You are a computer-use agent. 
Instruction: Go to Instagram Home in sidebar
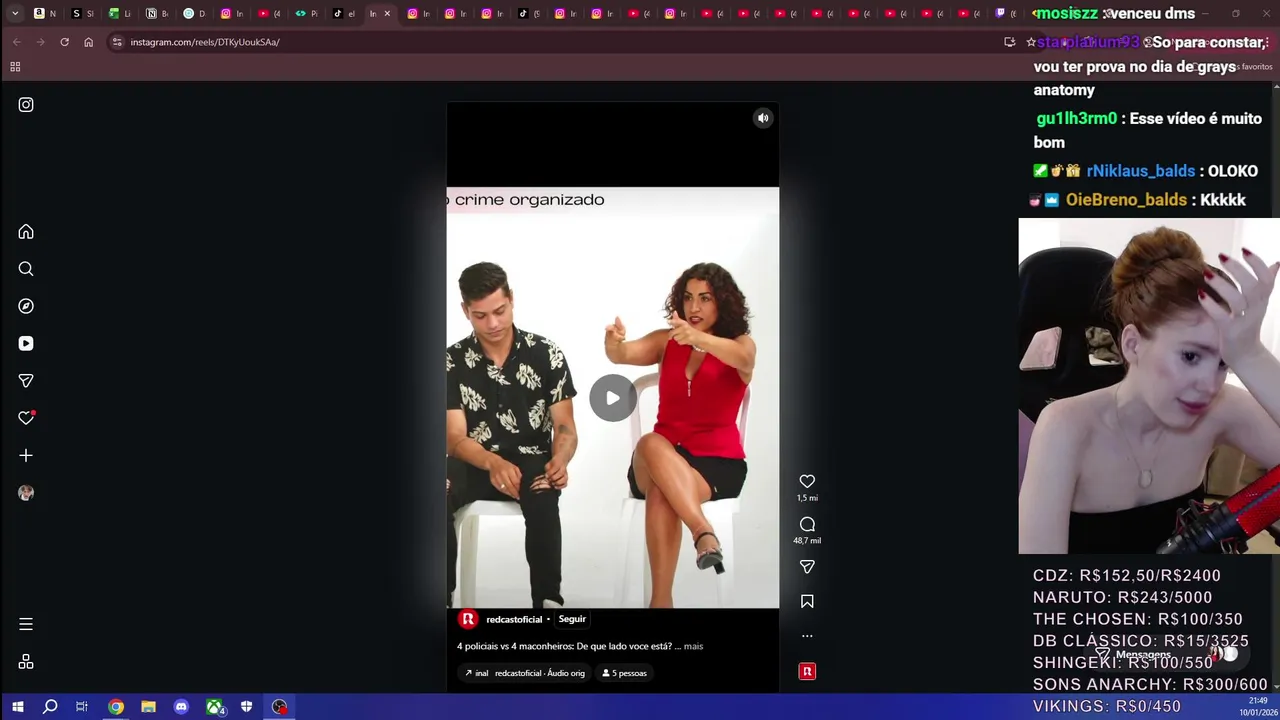26,232
